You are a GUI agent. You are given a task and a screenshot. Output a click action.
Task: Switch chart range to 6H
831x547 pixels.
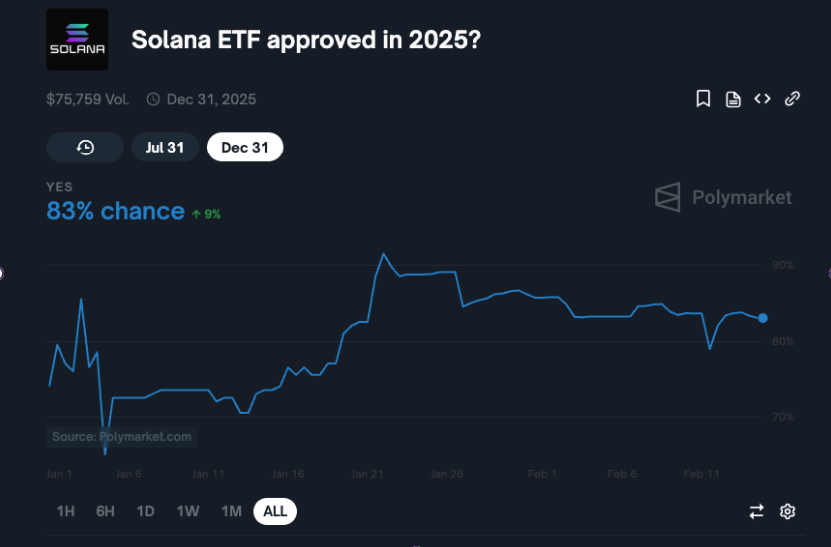coord(105,511)
